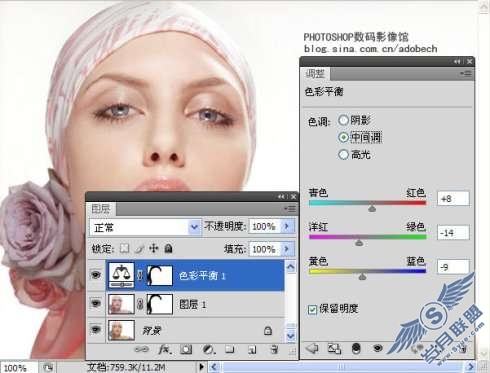This screenshot has height=373, width=490.
Task: Click the 图层 1 image thumbnail
Action: (121, 304)
